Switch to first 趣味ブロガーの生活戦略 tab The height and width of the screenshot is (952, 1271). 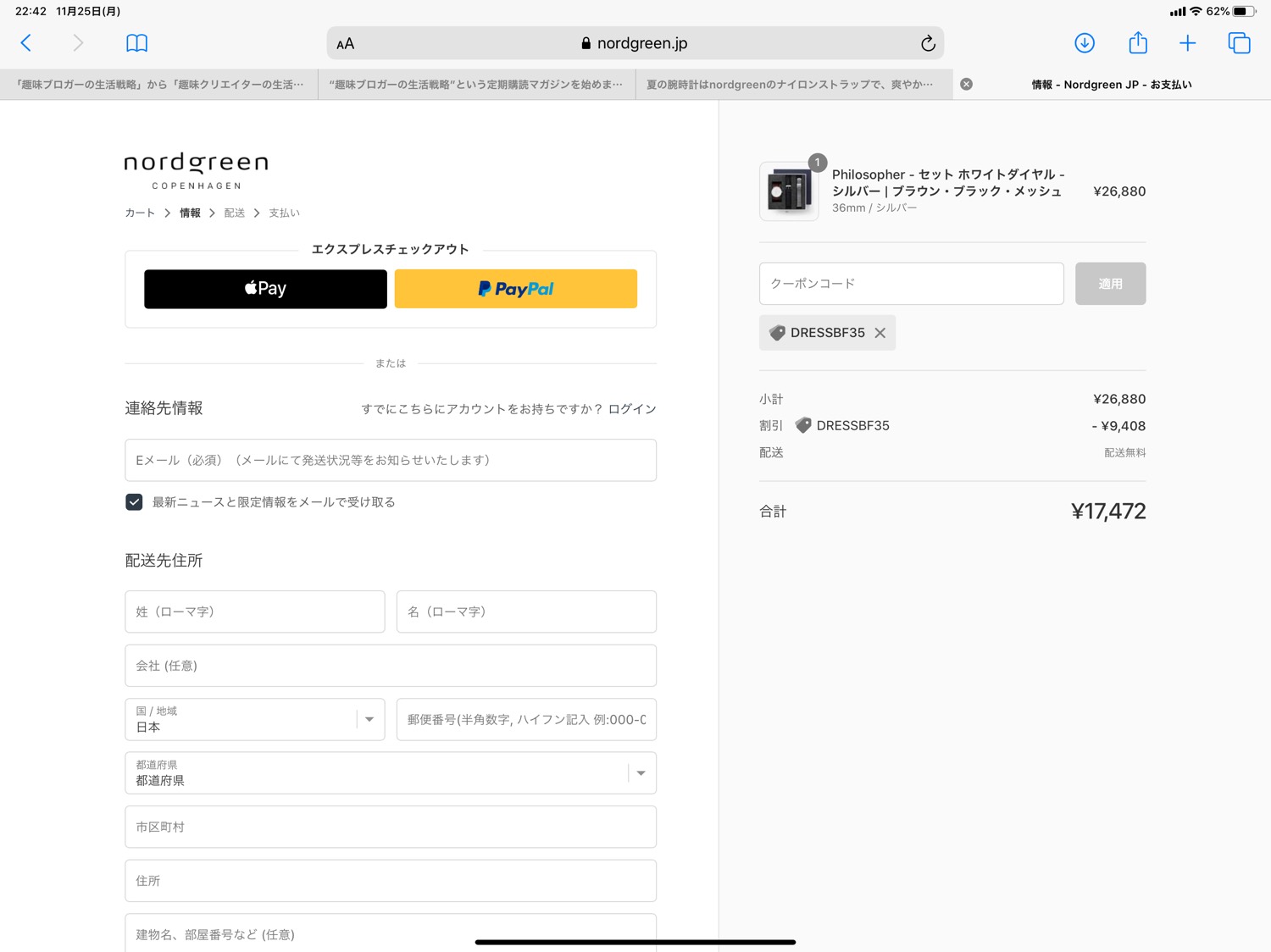pyautogui.click(x=159, y=85)
